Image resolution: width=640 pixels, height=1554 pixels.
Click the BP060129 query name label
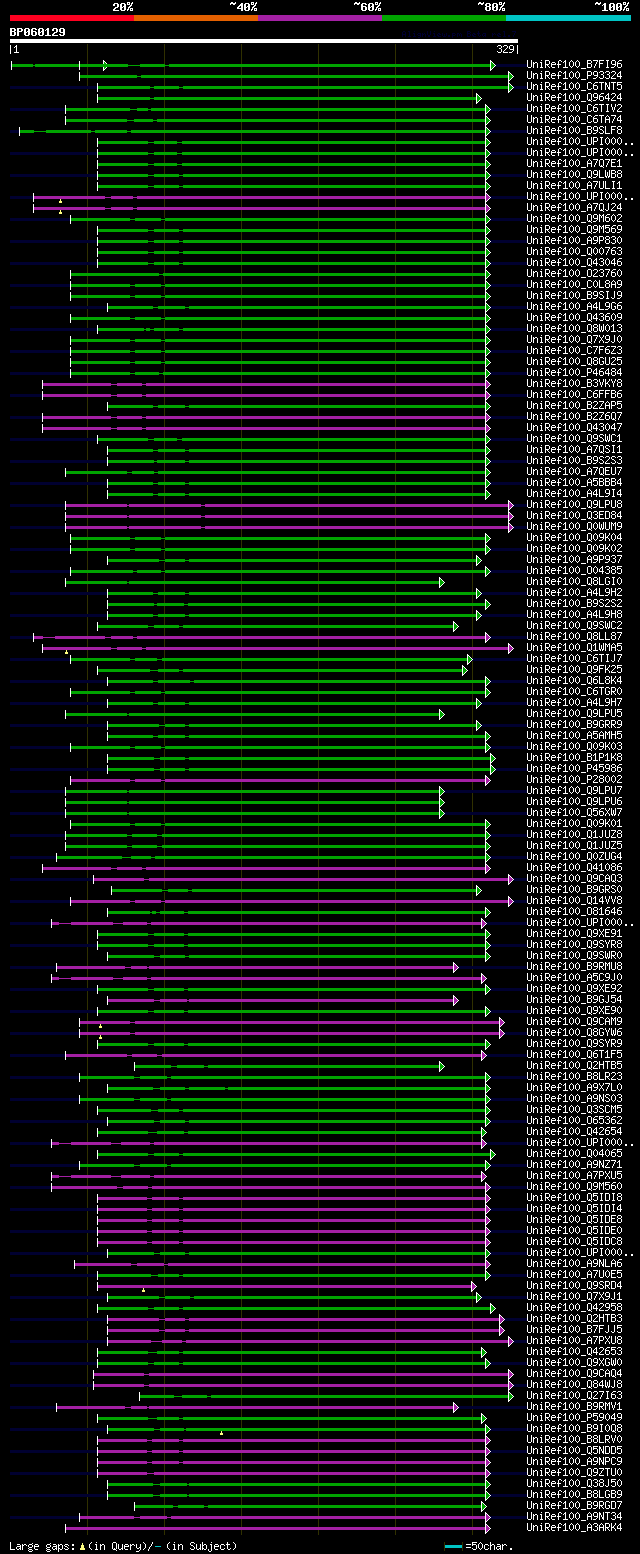pyautogui.click(x=38, y=32)
